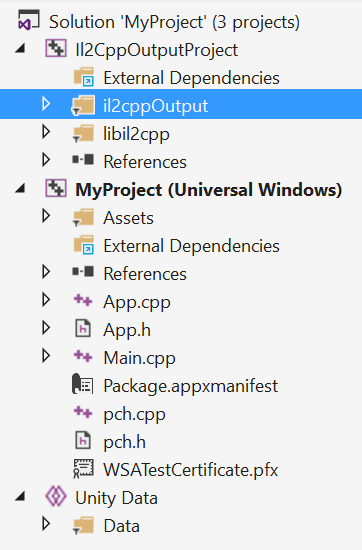The height and width of the screenshot is (550, 362).
Task: Click the C++ file icon for Main.cpp
Action: click(x=83, y=356)
